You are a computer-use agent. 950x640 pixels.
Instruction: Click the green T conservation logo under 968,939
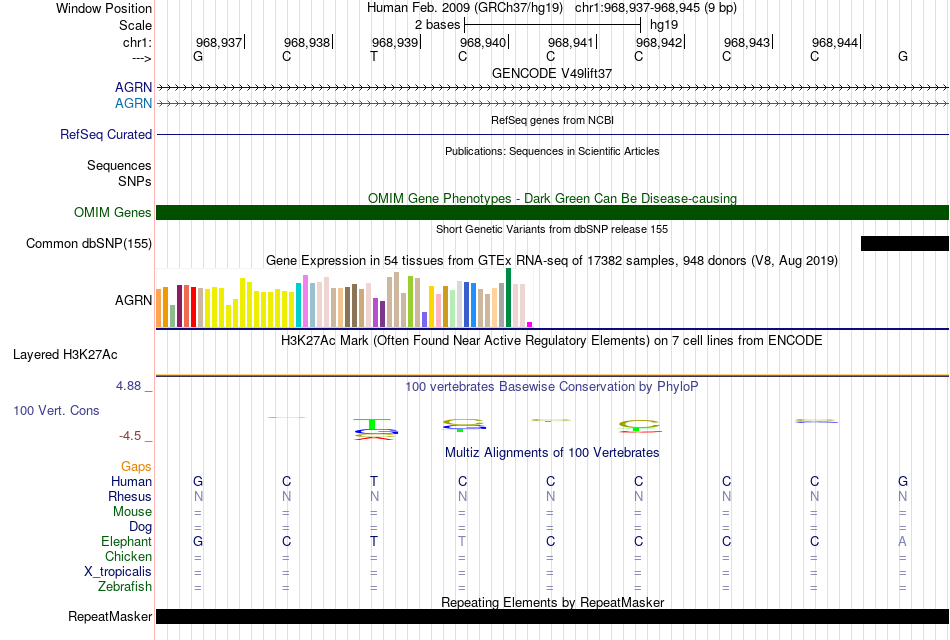373,423
